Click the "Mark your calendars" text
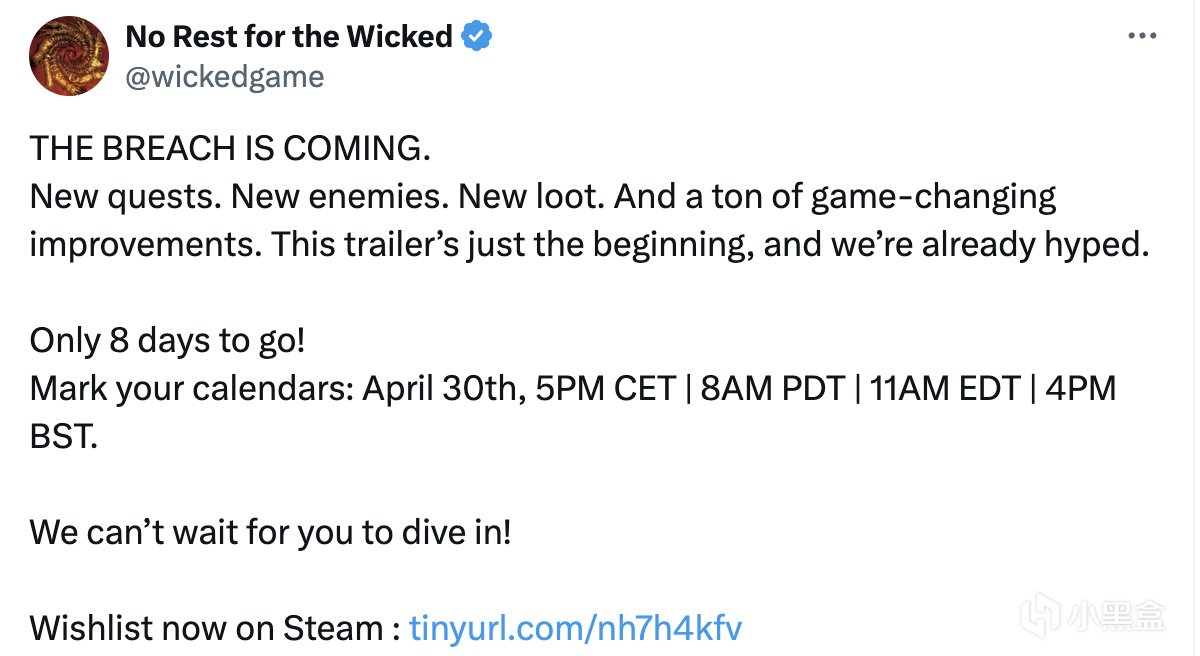The width and height of the screenshot is (1200, 656). [191, 389]
